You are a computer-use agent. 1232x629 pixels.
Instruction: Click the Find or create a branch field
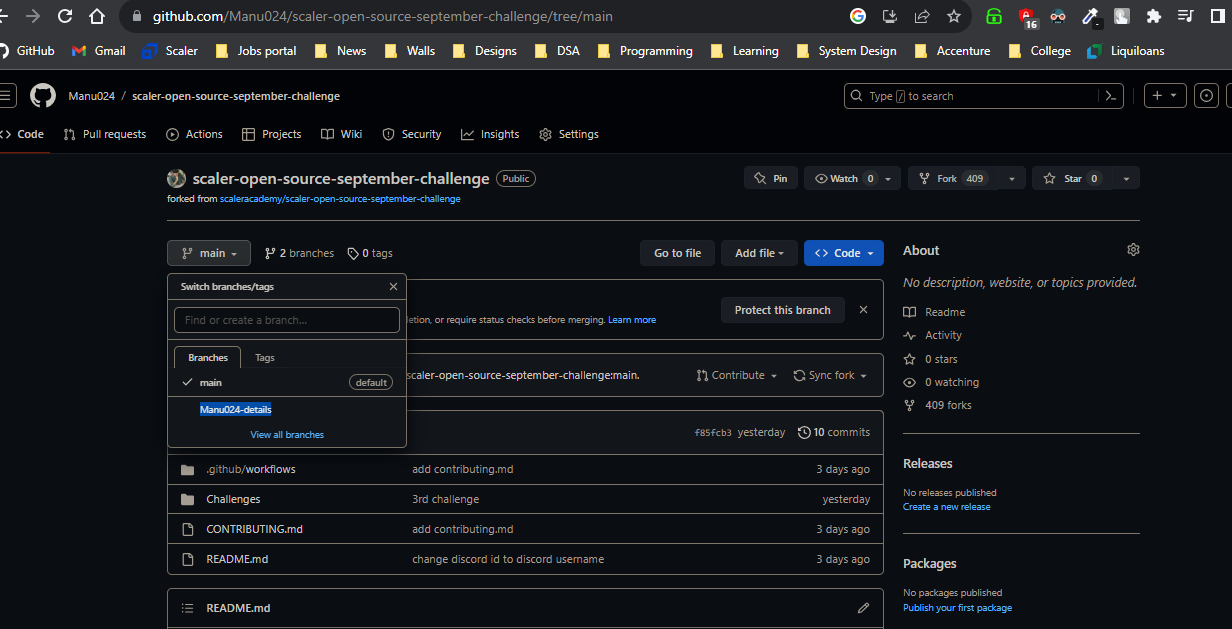pos(287,319)
